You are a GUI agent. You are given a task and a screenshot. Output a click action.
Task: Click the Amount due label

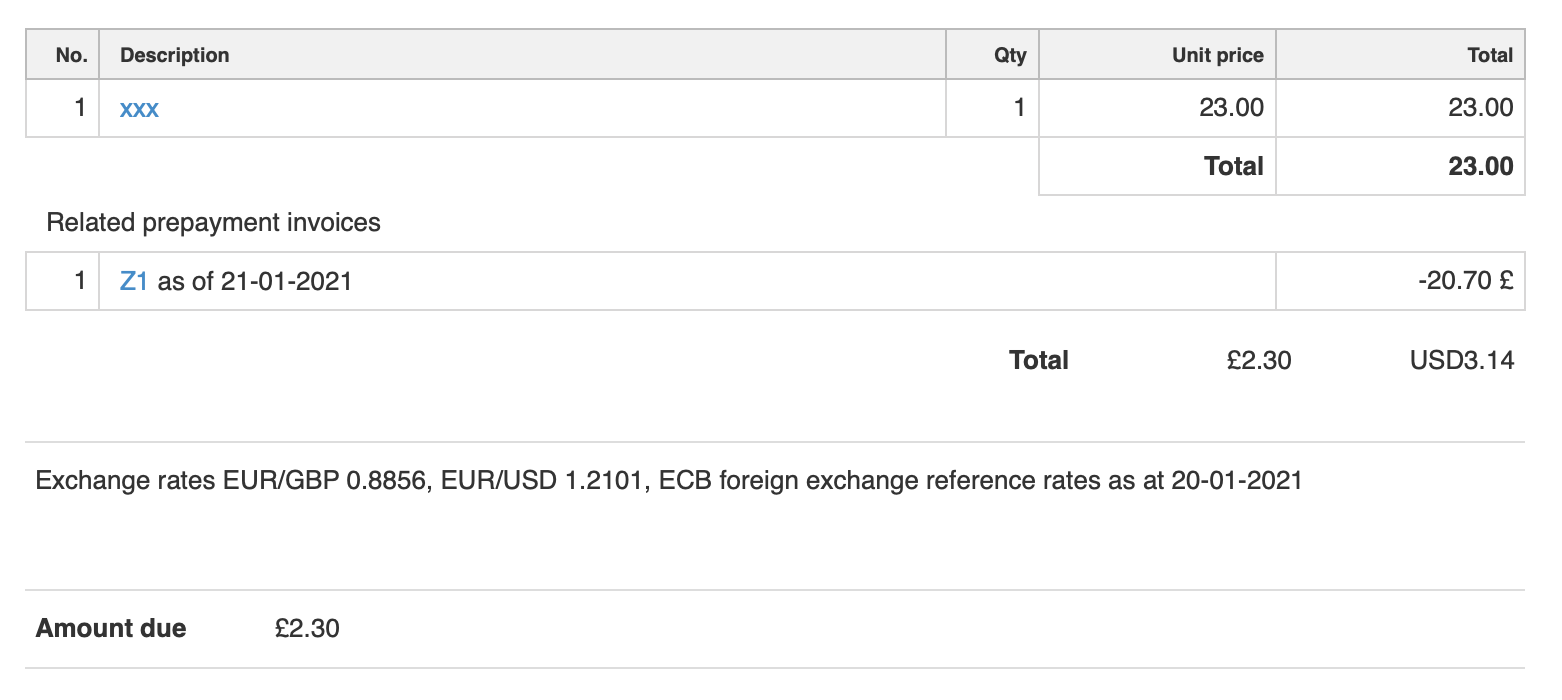click(x=111, y=629)
